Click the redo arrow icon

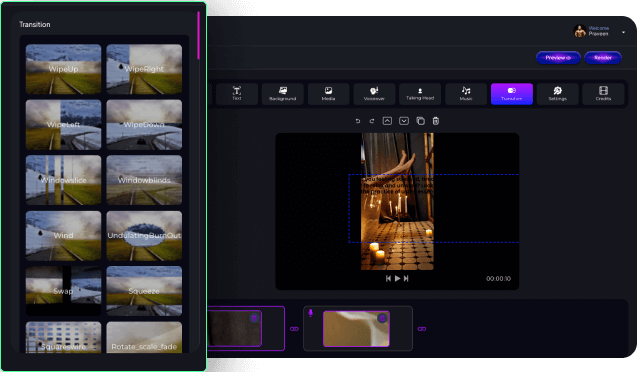click(x=372, y=121)
